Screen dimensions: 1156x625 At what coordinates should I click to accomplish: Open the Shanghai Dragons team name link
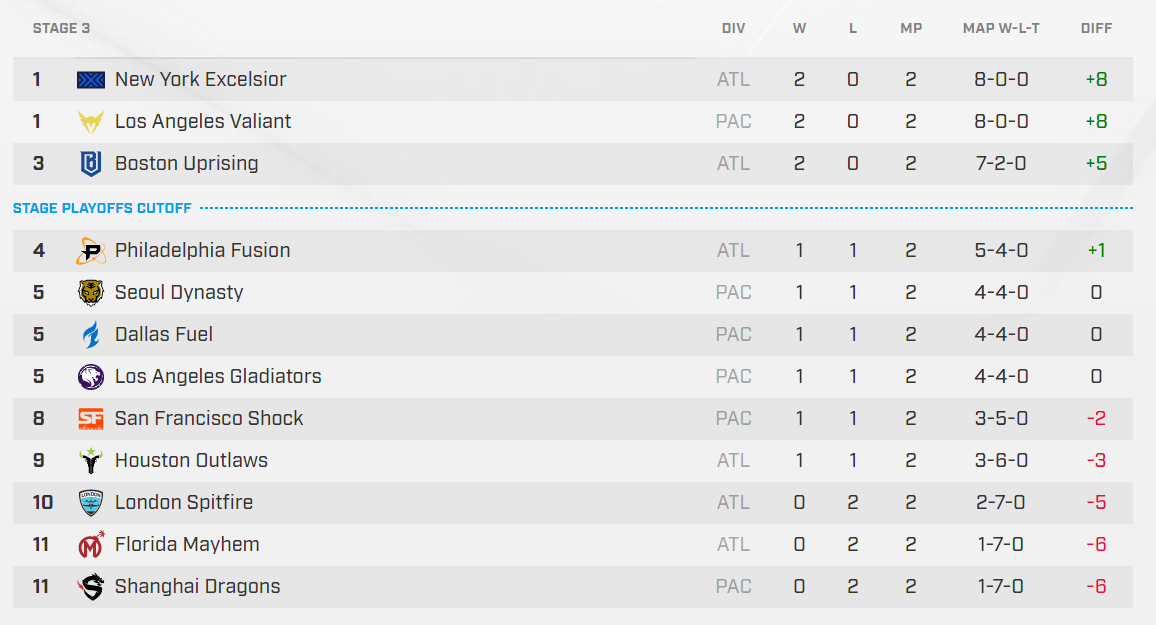click(x=197, y=587)
